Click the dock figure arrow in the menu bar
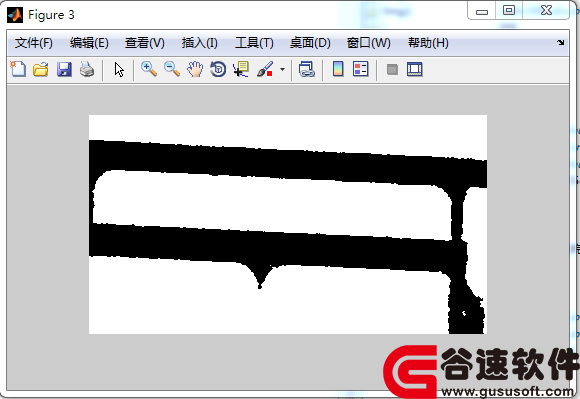The width and height of the screenshot is (580, 399). 561,43
